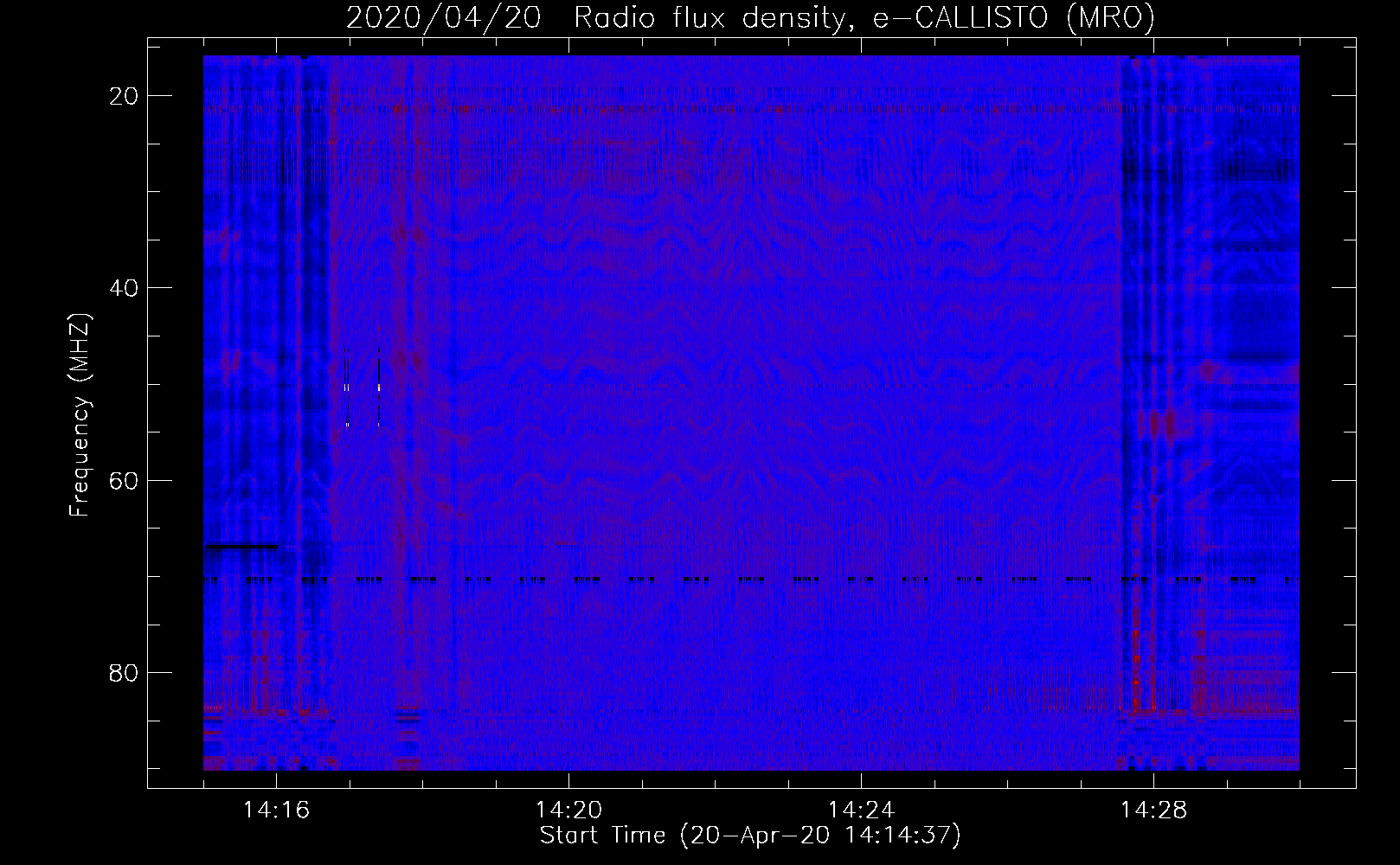This screenshot has height=865, width=1400.
Task: Click the 14:24 time tick label
Action: [862, 811]
